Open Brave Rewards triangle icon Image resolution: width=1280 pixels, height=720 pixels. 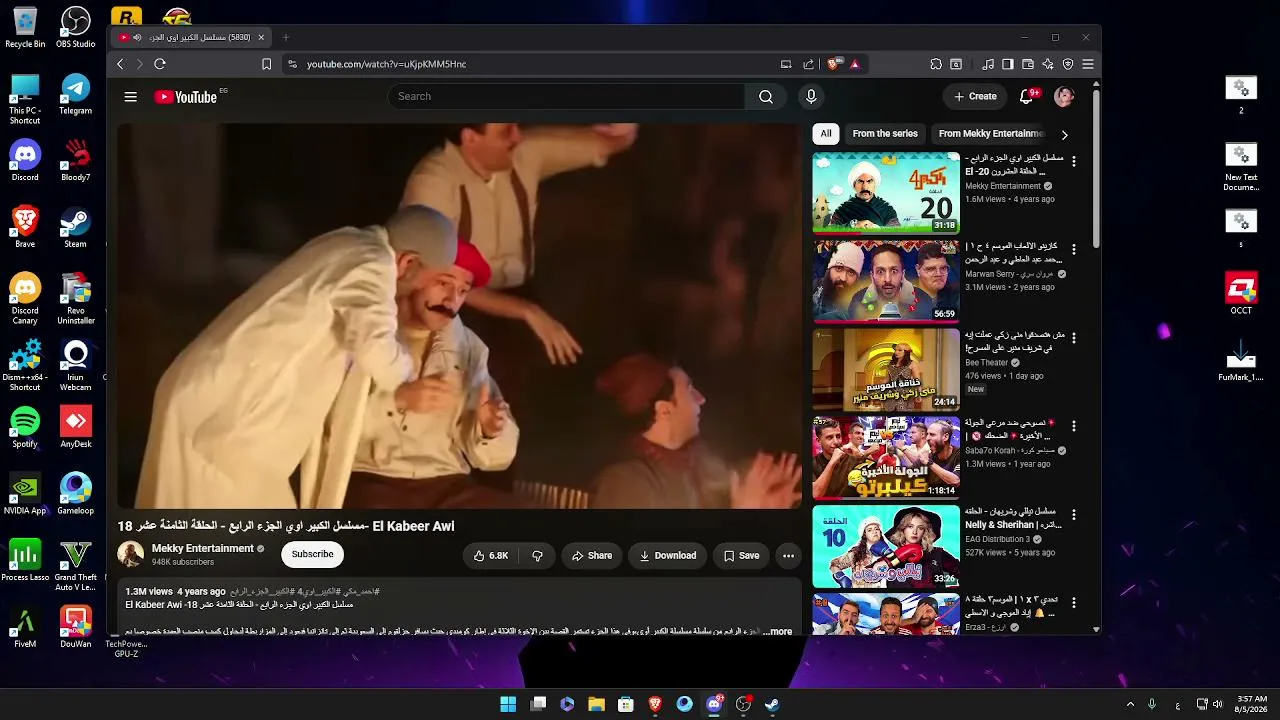click(855, 64)
